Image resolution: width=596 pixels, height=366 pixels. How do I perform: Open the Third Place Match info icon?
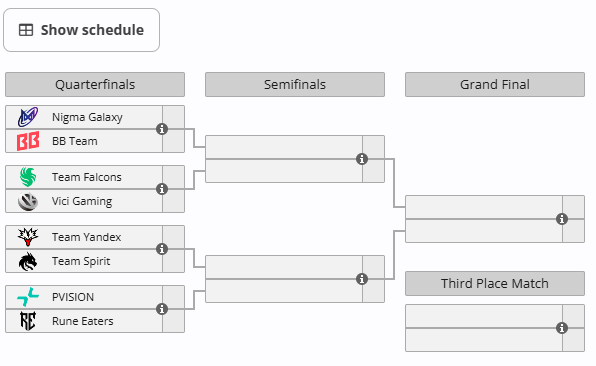pos(562,328)
